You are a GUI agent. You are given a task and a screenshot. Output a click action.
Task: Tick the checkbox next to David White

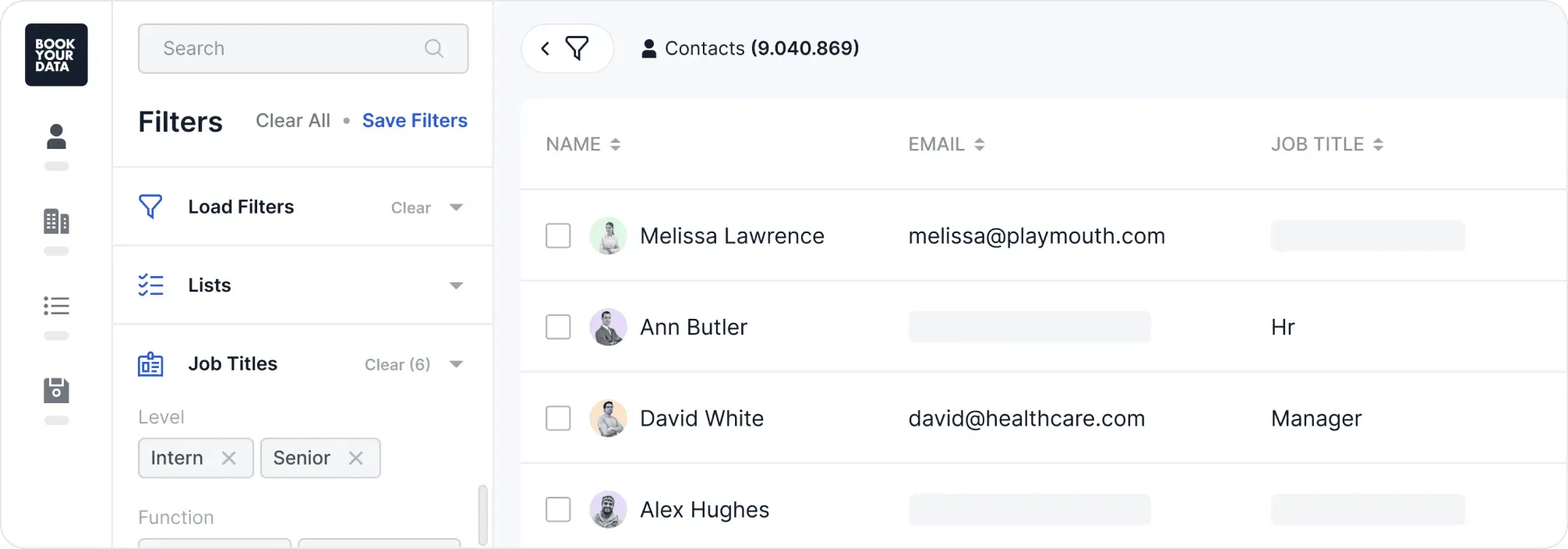pos(558,418)
